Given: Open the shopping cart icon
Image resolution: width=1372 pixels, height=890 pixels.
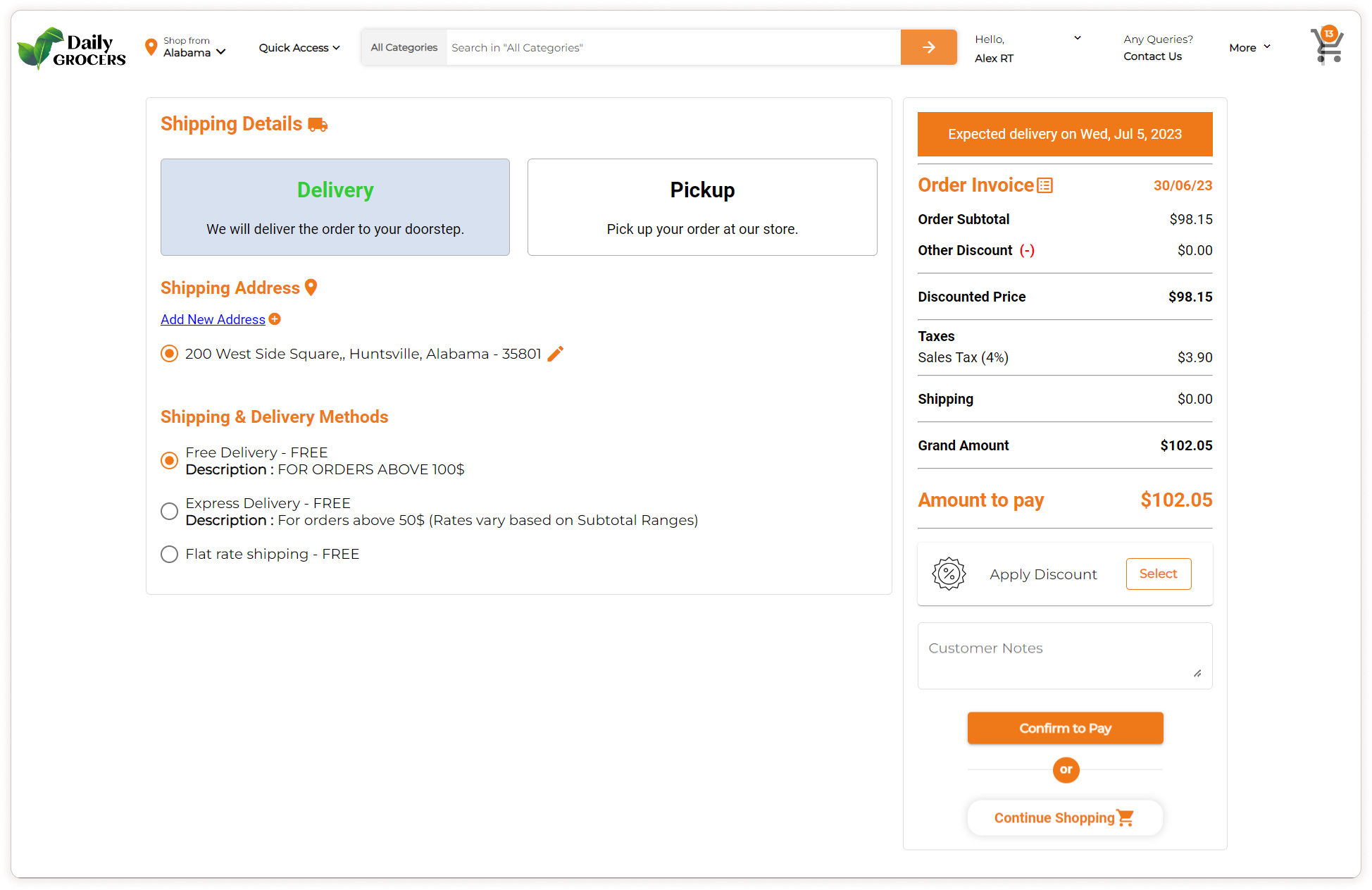Looking at the screenshot, I should [x=1327, y=47].
